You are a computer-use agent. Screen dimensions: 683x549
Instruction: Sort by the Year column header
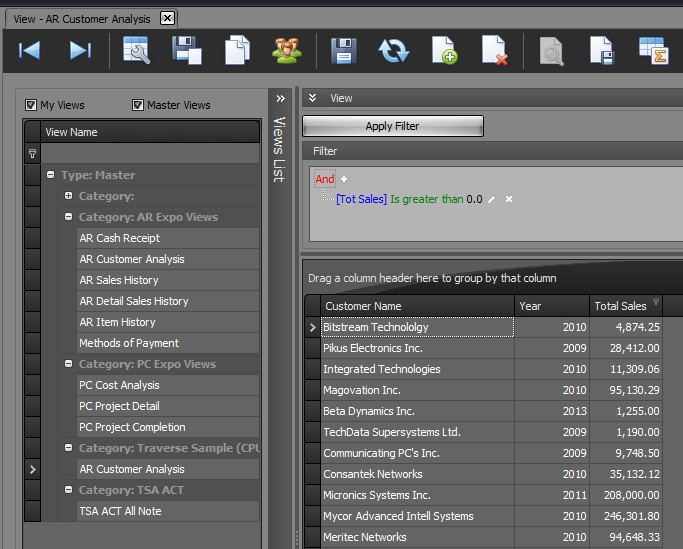coord(552,306)
